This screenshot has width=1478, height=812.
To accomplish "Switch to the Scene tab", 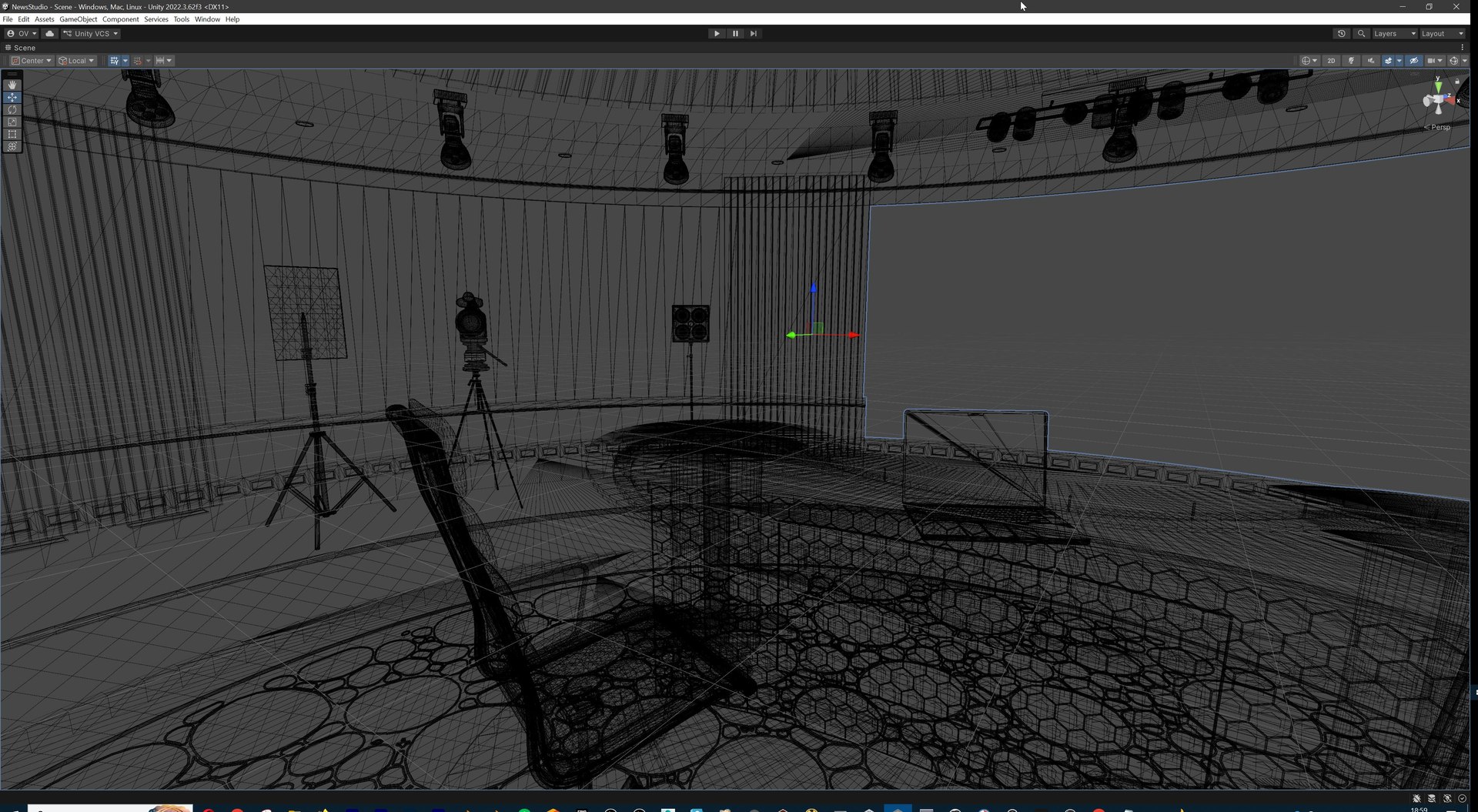I will click(21, 48).
